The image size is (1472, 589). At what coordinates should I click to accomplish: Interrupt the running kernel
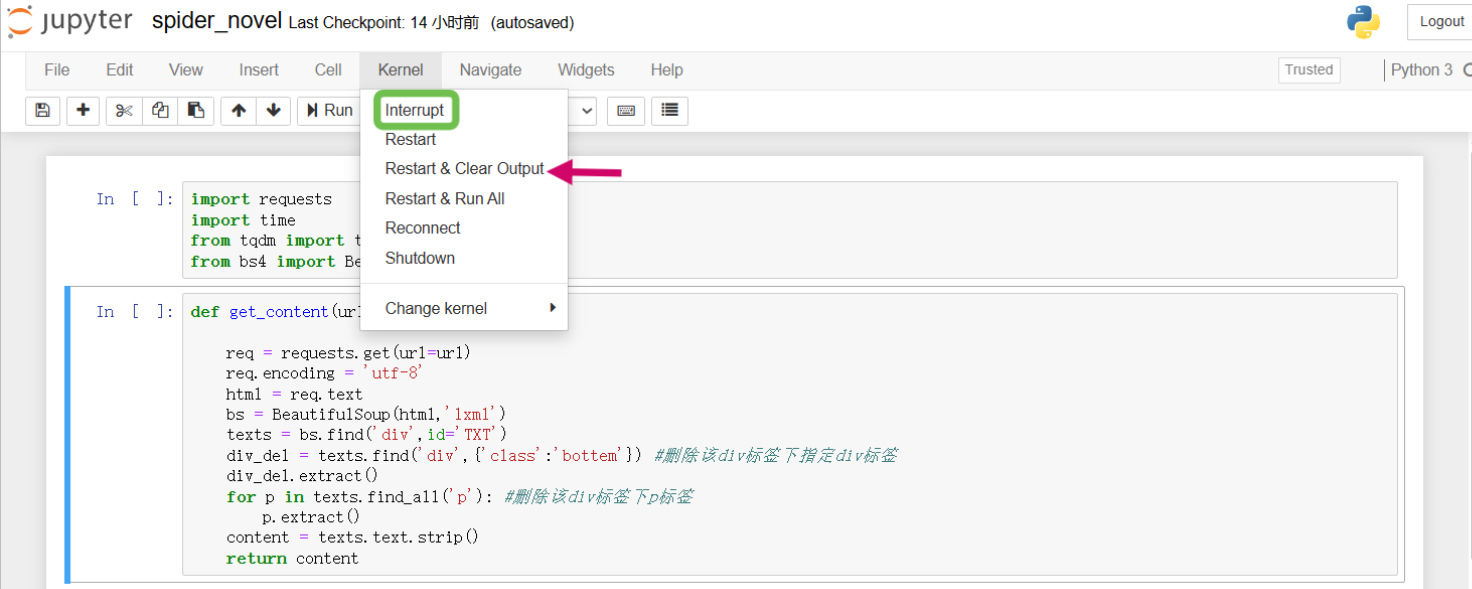coord(414,110)
